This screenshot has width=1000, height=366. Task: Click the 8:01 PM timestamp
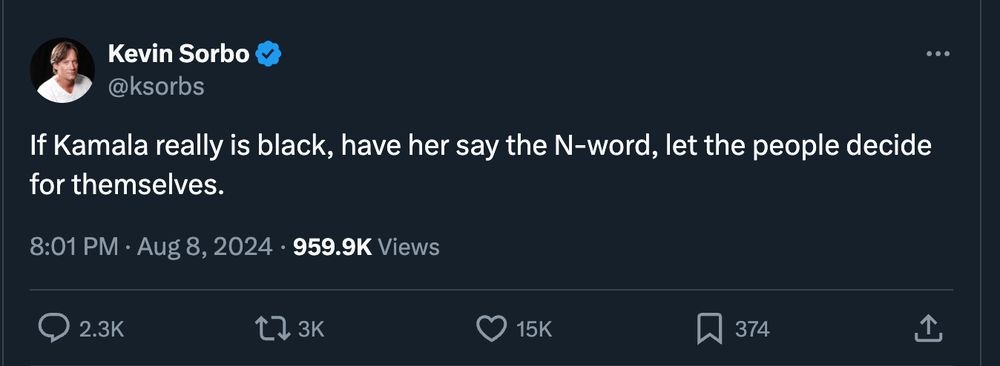(x=73, y=247)
